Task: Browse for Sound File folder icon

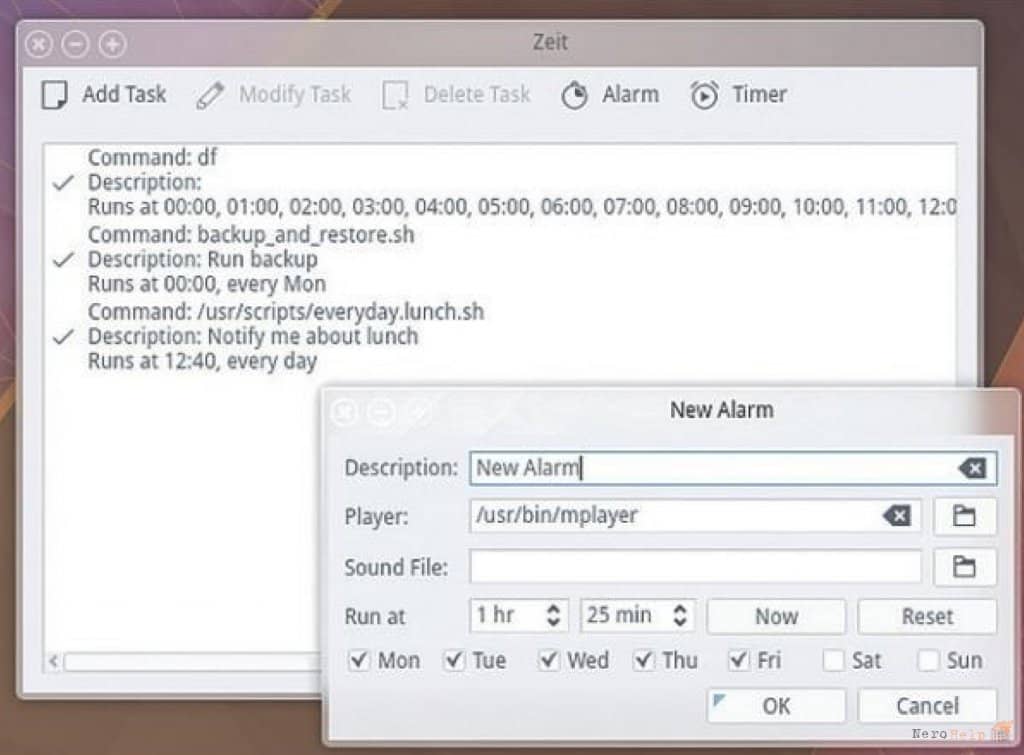Action: coord(965,566)
